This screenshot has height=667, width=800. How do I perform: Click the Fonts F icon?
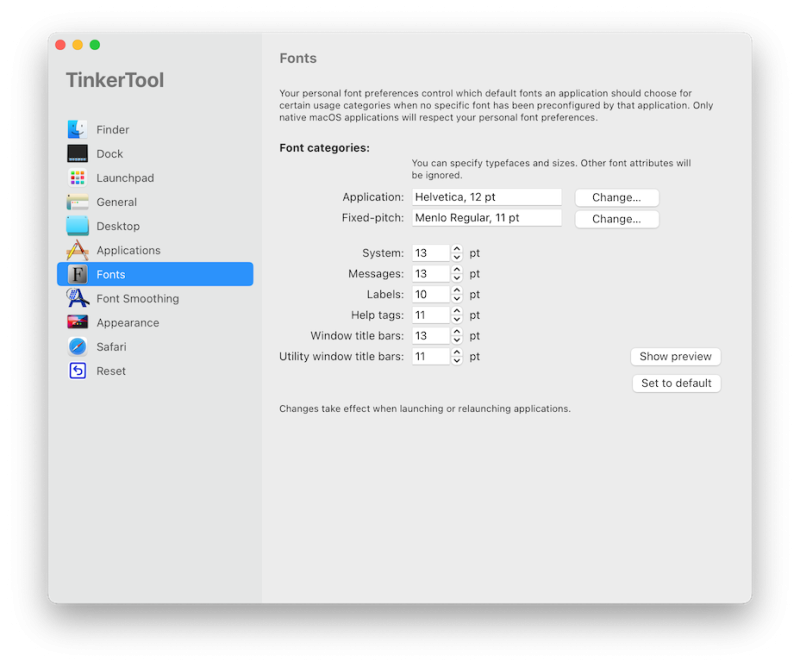(78, 275)
